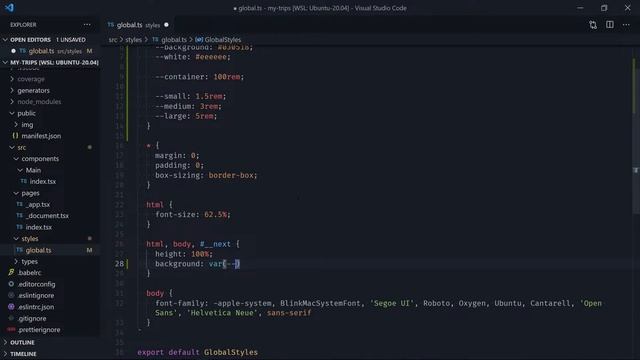The width and height of the screenshot is (640, 360).
Task: Minimize the VS Code window
Action: click(580, 8)
